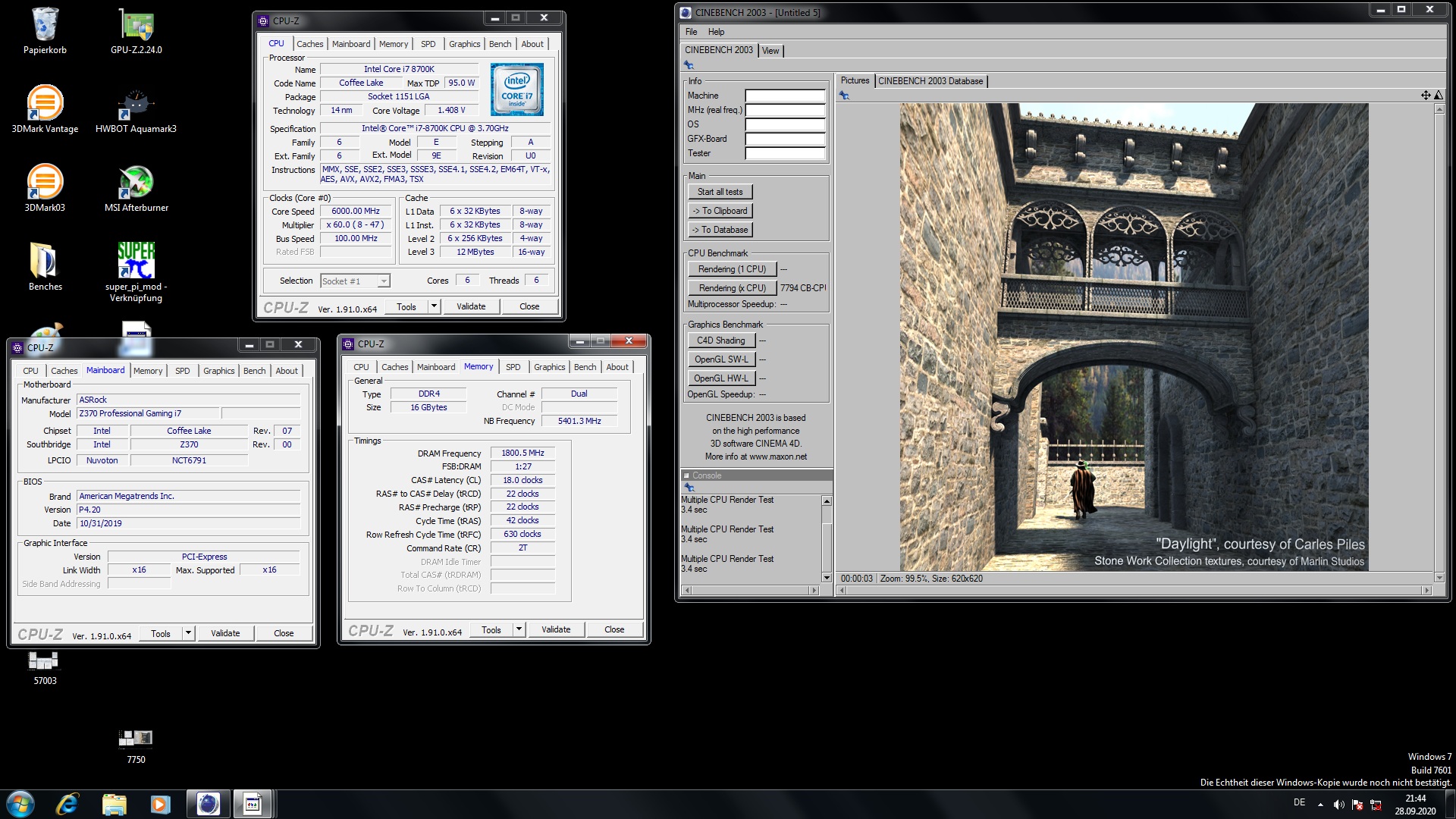
Task: Run the OpenGL HW-L benchmark
Action: [721, 378]
